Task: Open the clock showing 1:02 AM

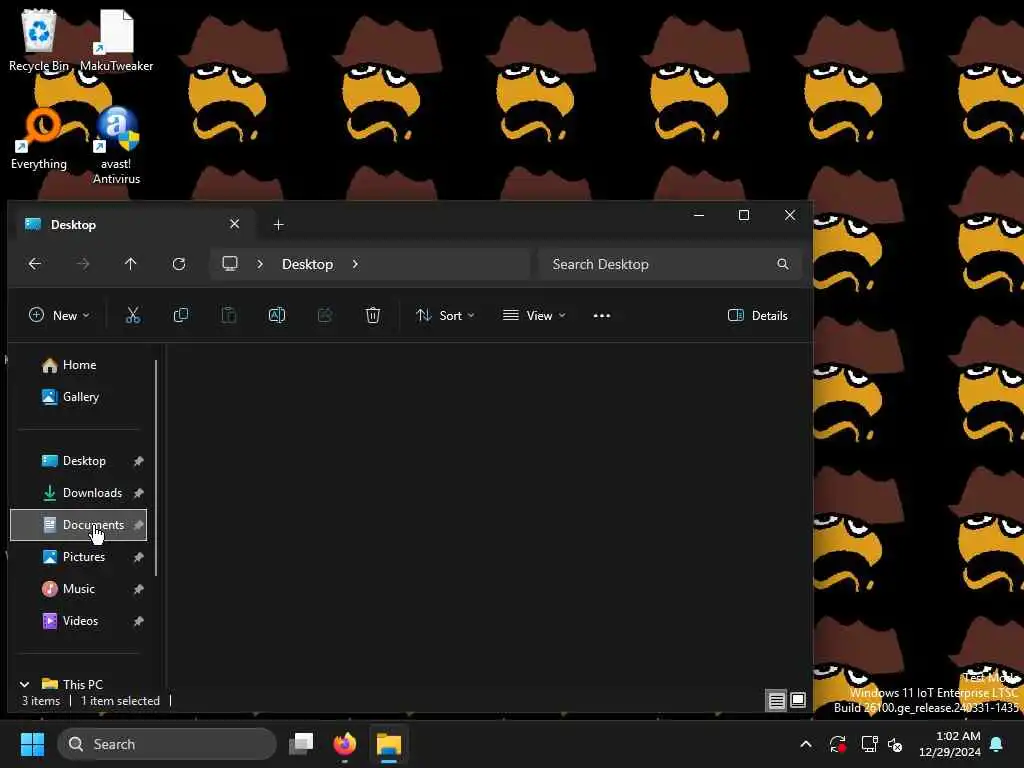Action: click(950, 744)
